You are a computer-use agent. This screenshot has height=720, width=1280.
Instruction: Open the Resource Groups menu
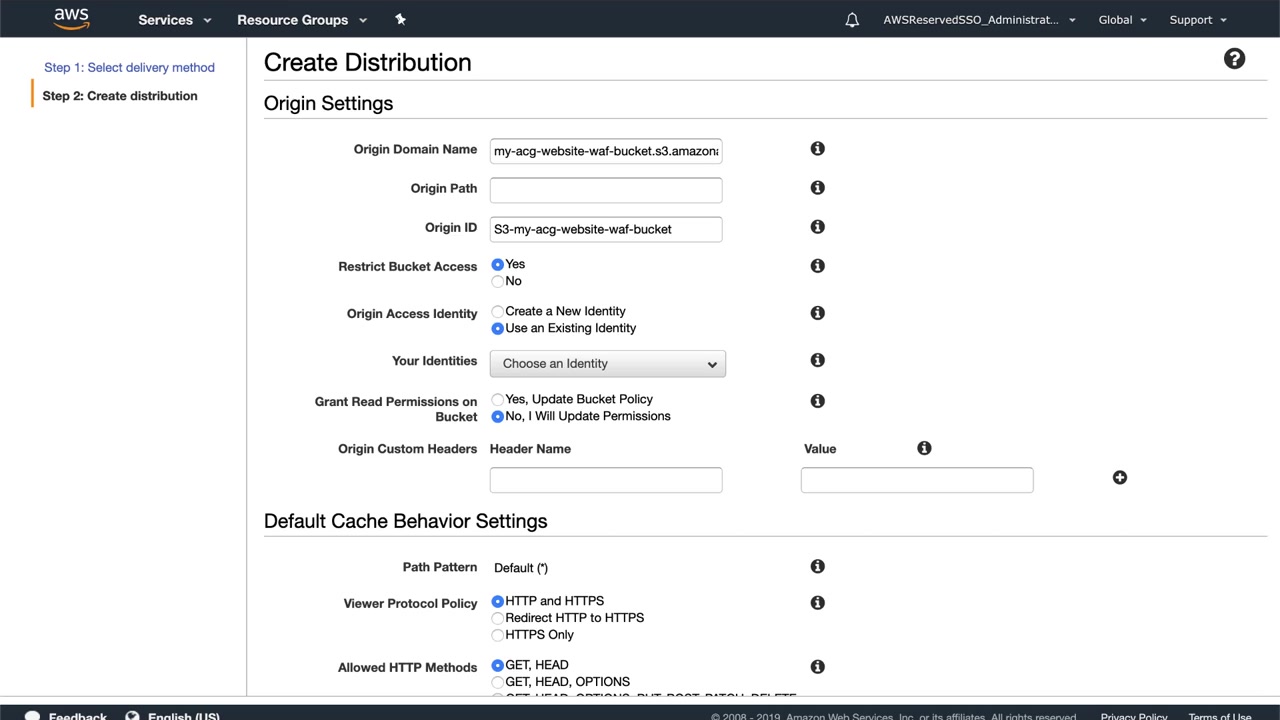[301, 20]
